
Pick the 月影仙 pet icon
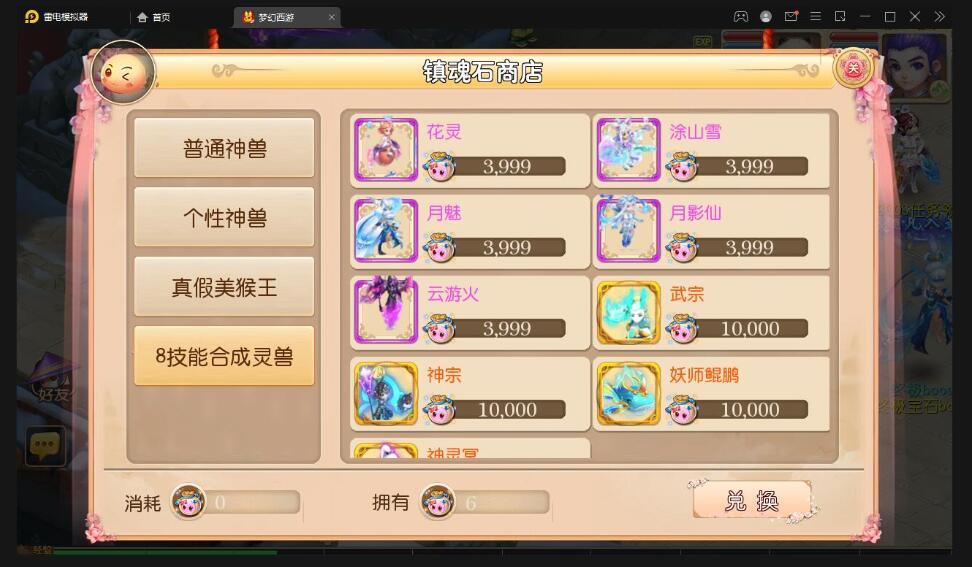(x=629, y=231)
